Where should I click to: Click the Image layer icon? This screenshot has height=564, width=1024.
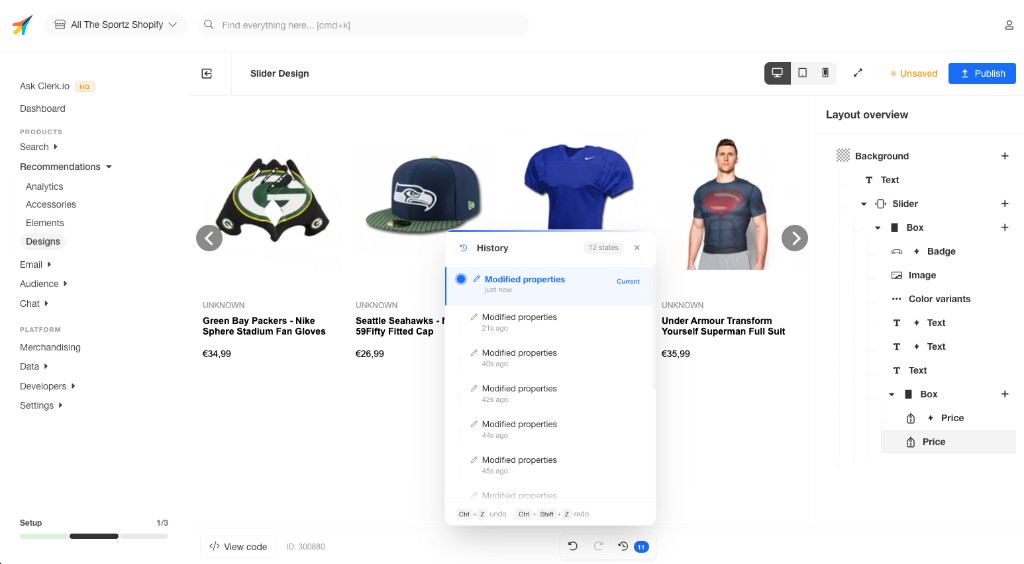click(x=897, y=275)
